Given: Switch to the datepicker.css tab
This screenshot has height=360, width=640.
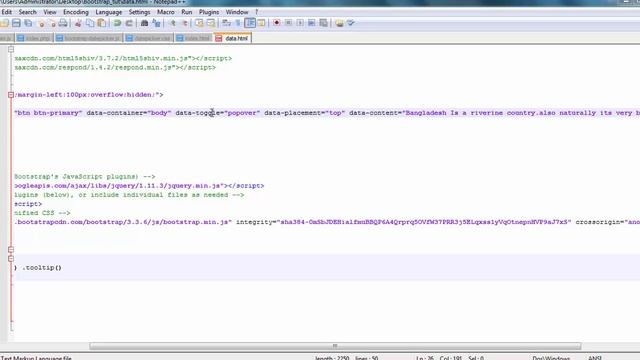Looking at the screenshot, I should pyautogui.click(x=148, y=38).
